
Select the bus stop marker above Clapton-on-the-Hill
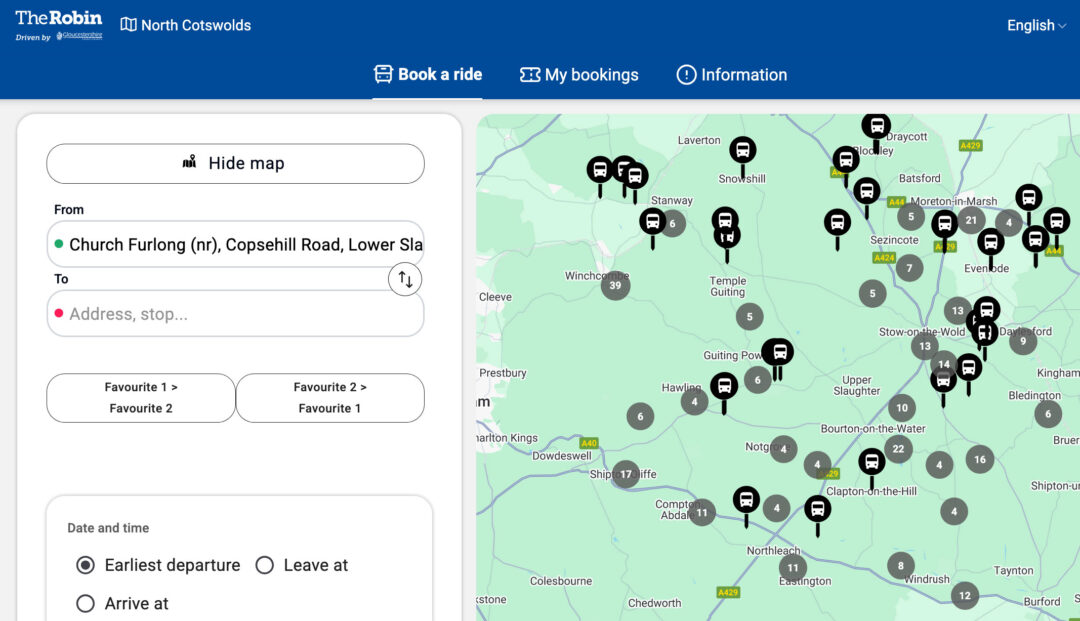[x=871, y=461]
